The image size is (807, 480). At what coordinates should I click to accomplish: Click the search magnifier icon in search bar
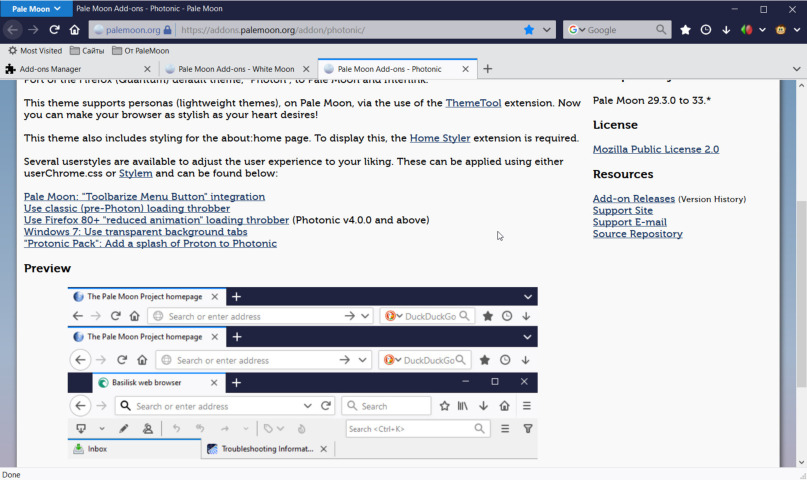(x=661, y=30)
